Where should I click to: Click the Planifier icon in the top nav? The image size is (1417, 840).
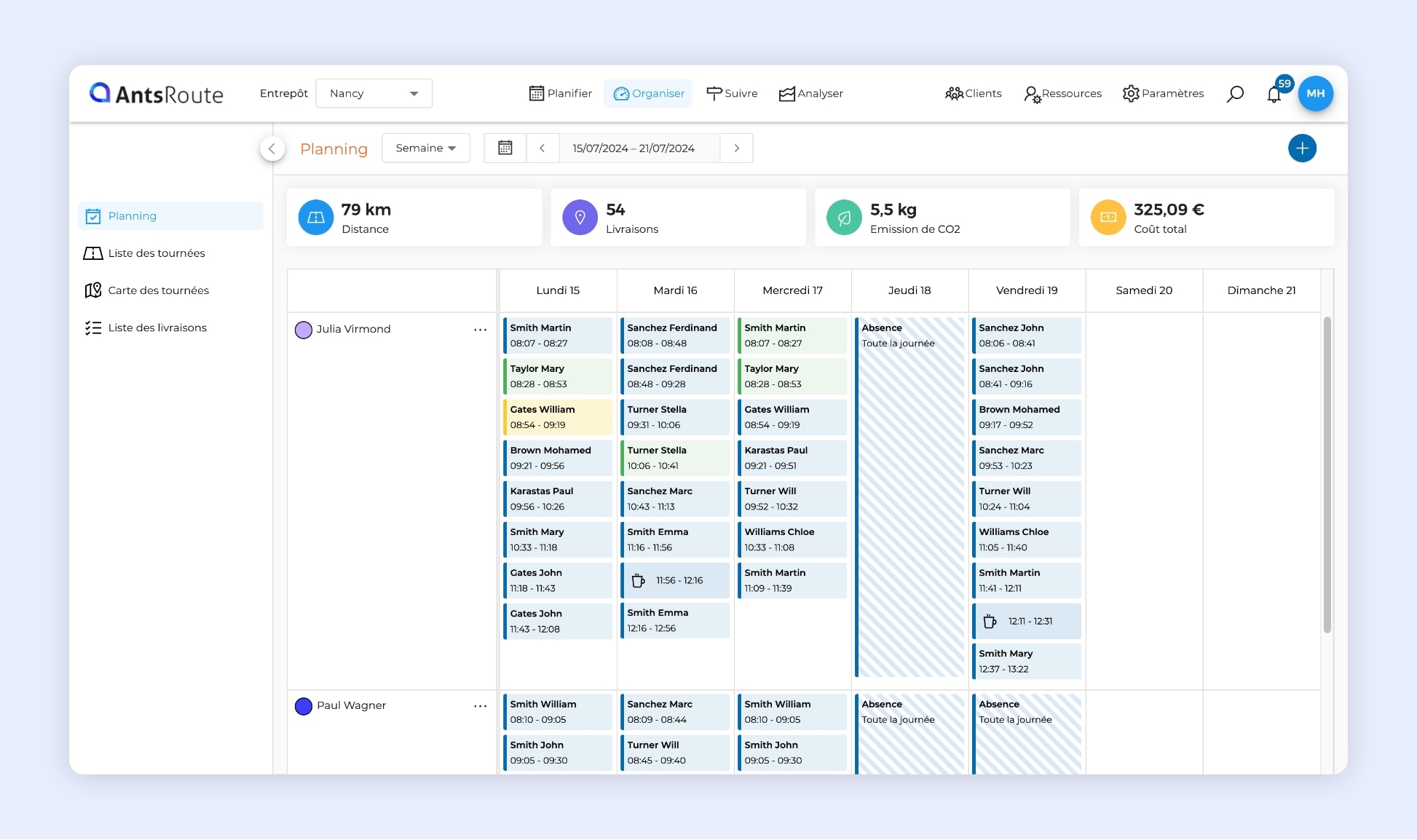pyautogui.click(x=536, y=93)
